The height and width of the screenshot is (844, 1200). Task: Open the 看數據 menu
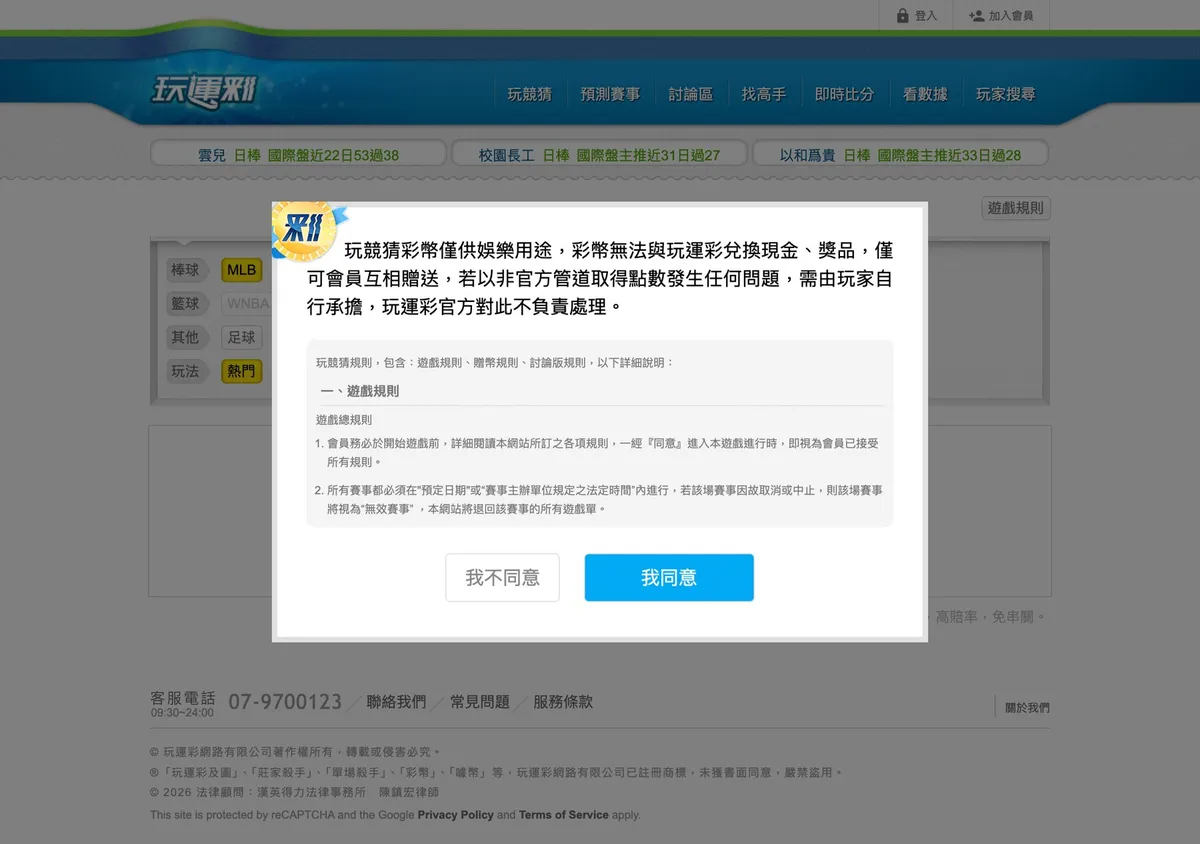click(x=925, y=94)
